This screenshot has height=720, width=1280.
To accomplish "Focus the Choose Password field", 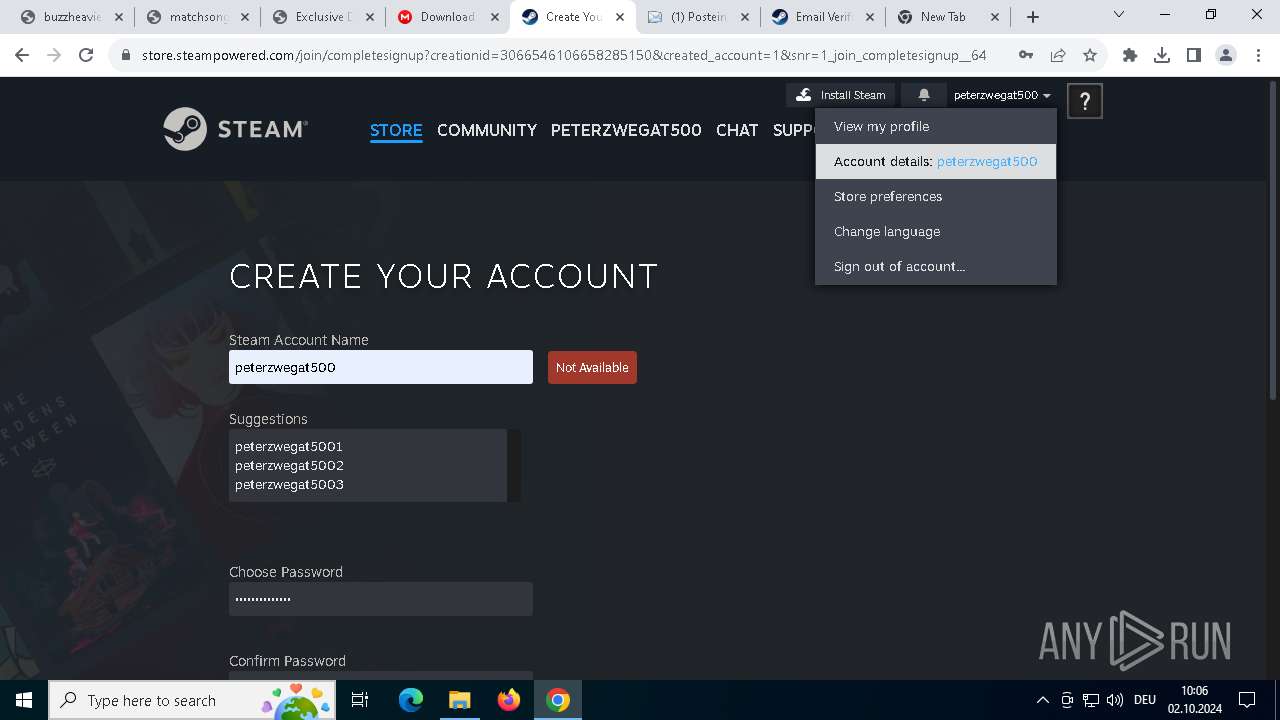I will point(381,599).
